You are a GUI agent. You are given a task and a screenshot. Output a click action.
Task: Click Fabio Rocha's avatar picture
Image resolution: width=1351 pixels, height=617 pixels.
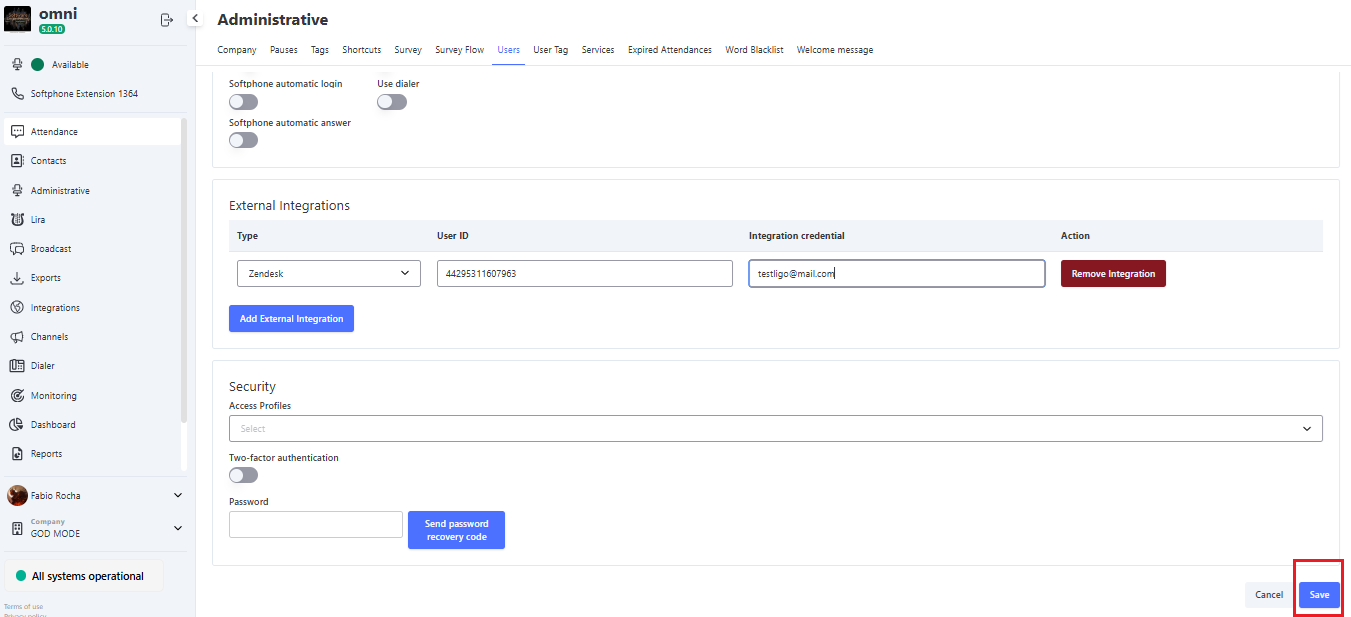point(17,495)
